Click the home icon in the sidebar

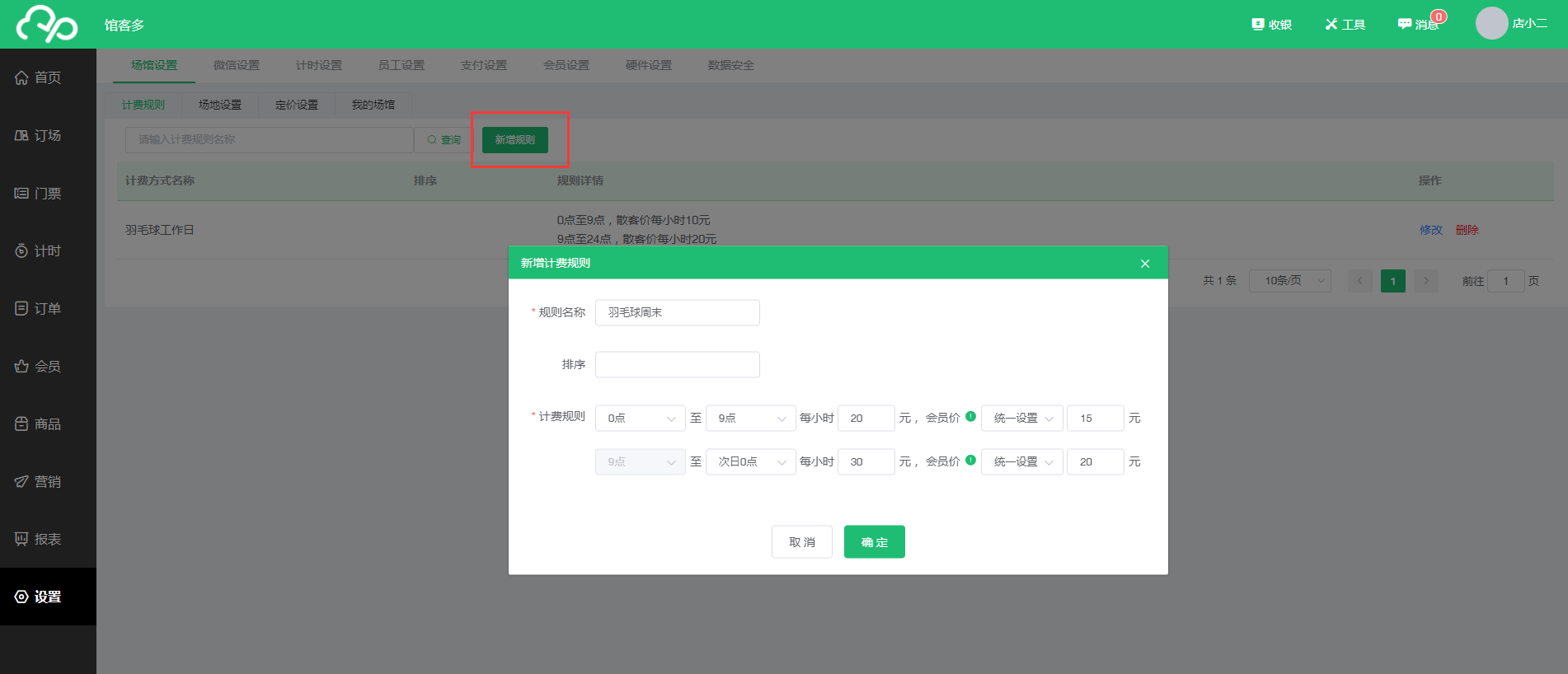point(21,77)
